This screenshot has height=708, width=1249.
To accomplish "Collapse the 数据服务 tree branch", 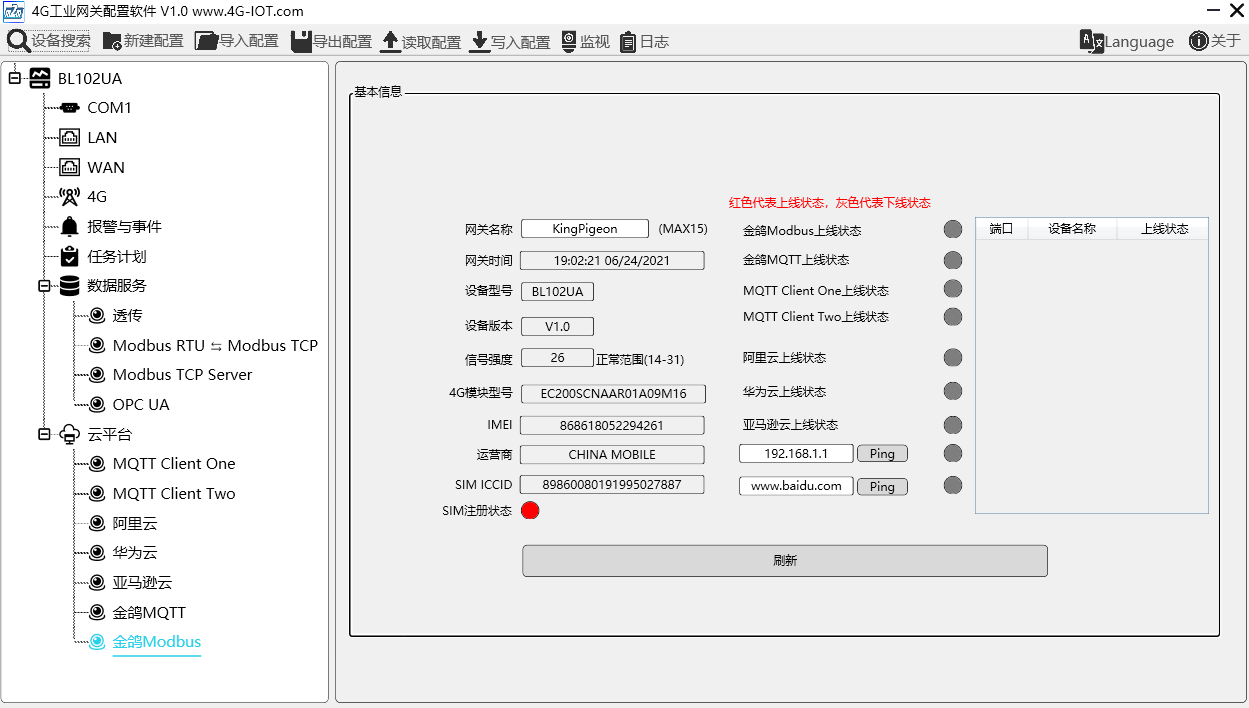I will click(44, 286).
